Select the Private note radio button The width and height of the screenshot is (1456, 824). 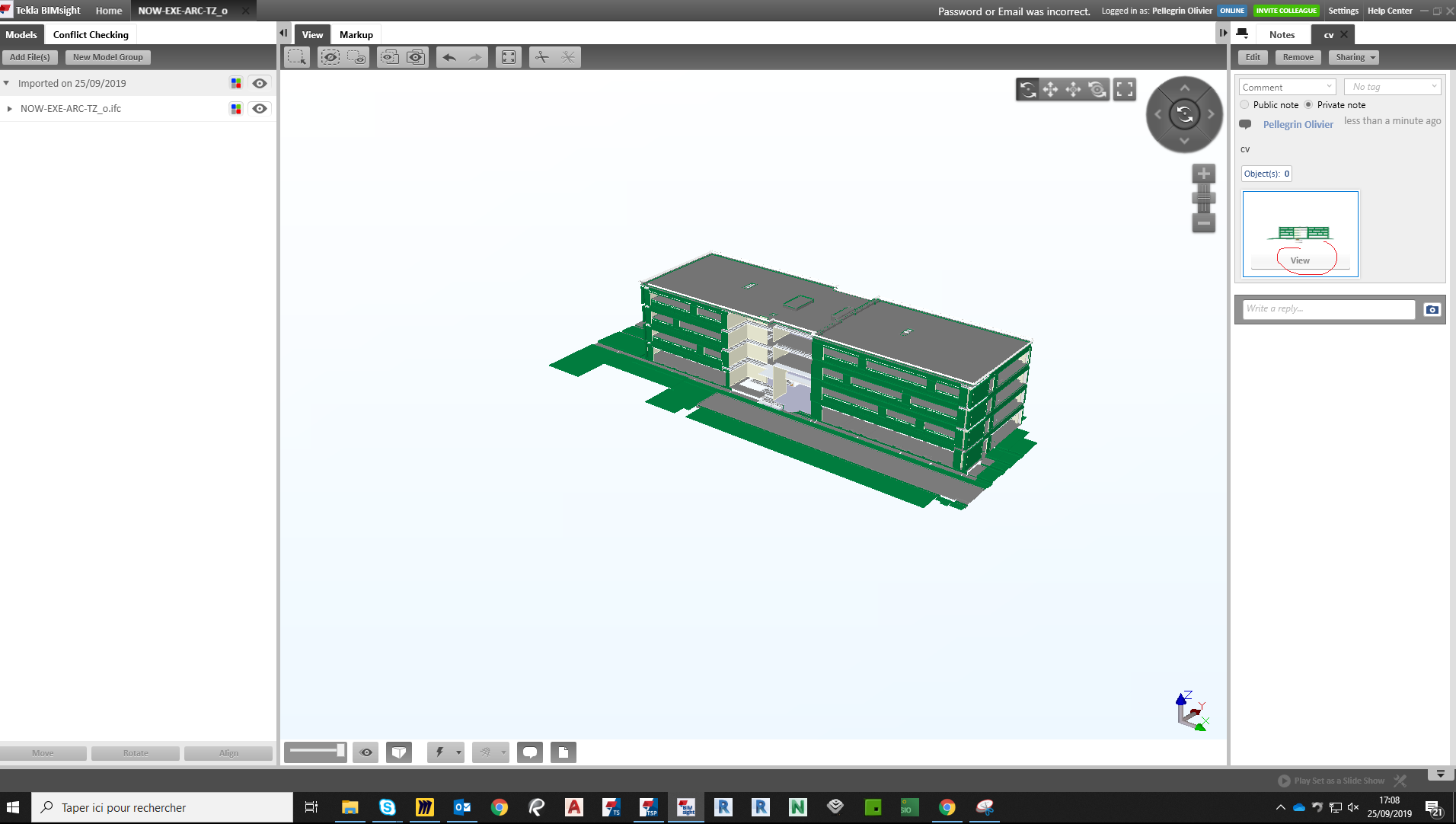tap(1308, 105)
